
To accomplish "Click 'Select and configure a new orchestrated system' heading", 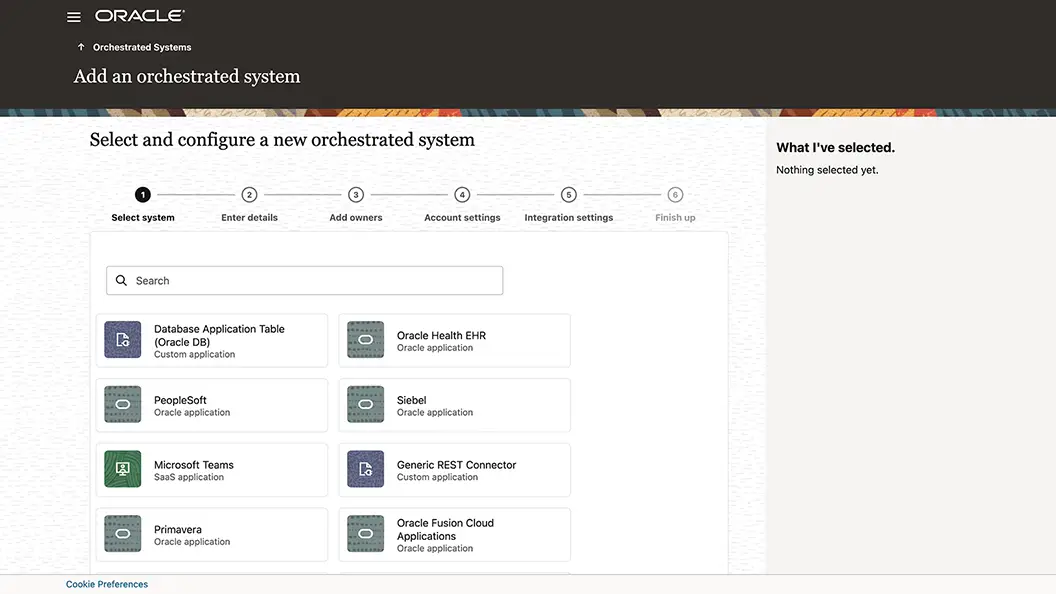I will (x=282, y=139).
